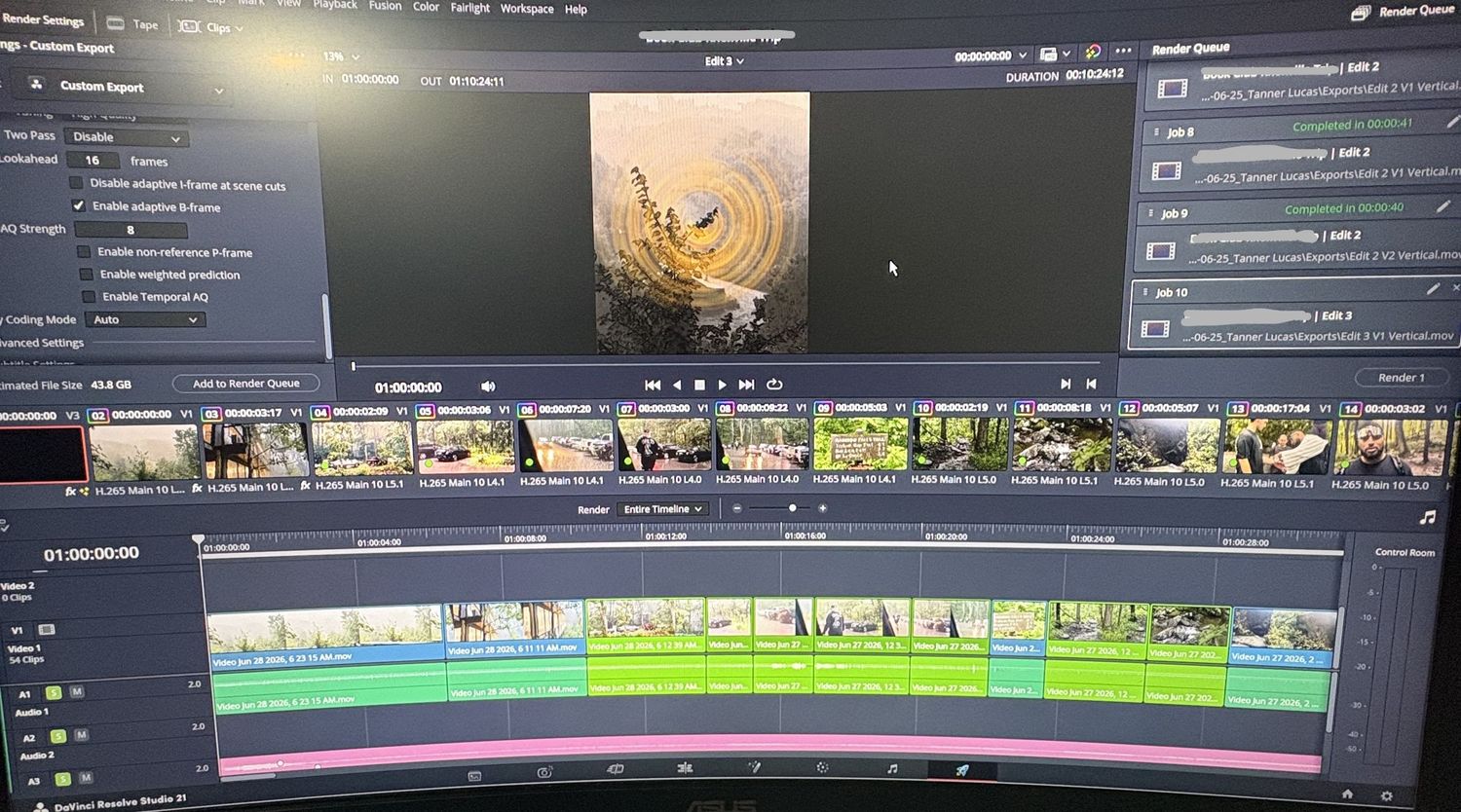Jump to first frame in viewer transport
Screen dimensions: 1461x812
653,386
